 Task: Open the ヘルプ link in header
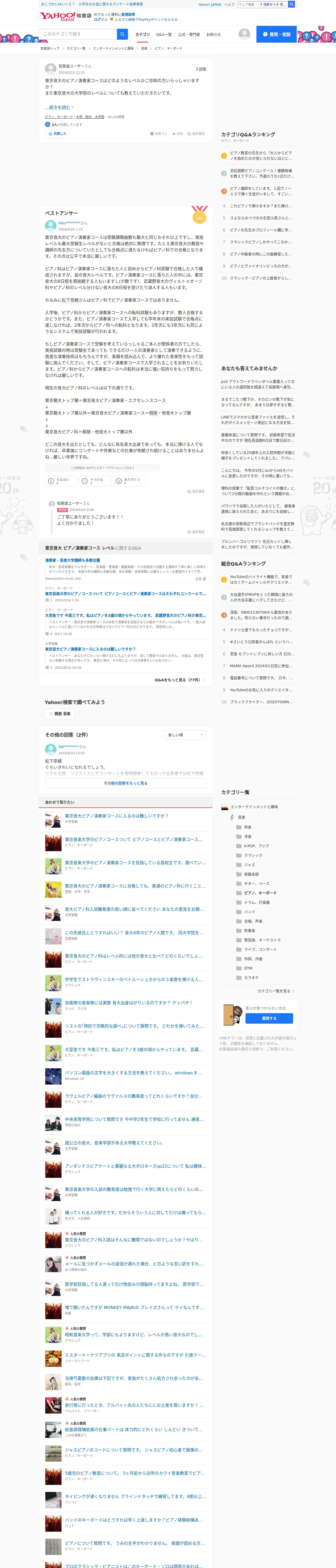(x=229, y=4)
